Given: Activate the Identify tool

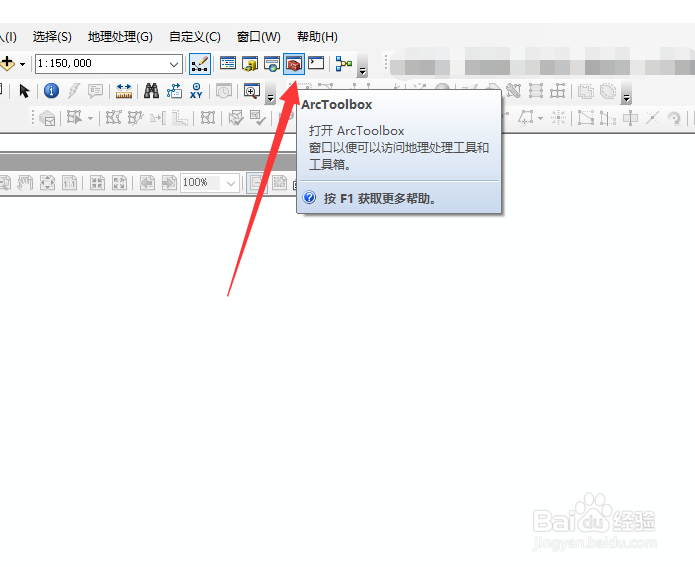Looking at the screenshot, I should [51, 91].
